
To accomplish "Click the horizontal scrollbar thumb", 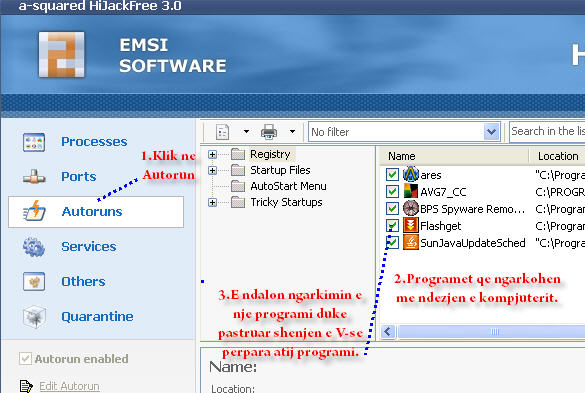I will (492, 331).
